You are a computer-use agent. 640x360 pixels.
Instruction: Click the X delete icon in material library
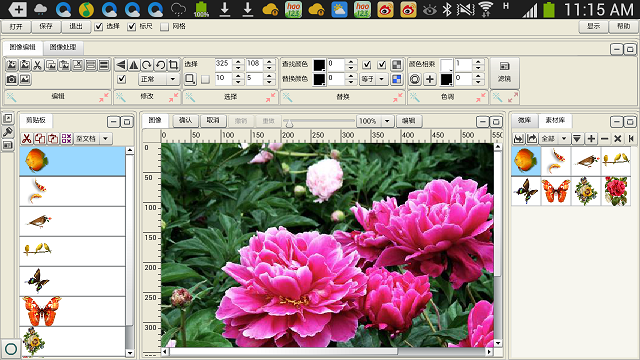[x=618, y=139]
